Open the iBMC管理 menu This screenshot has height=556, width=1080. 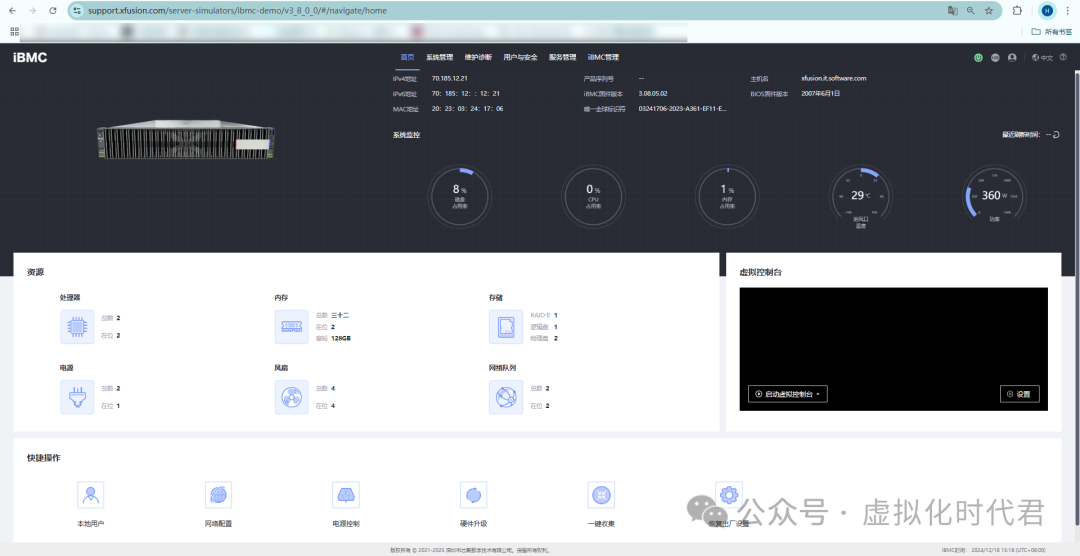[x=603, y=57]
